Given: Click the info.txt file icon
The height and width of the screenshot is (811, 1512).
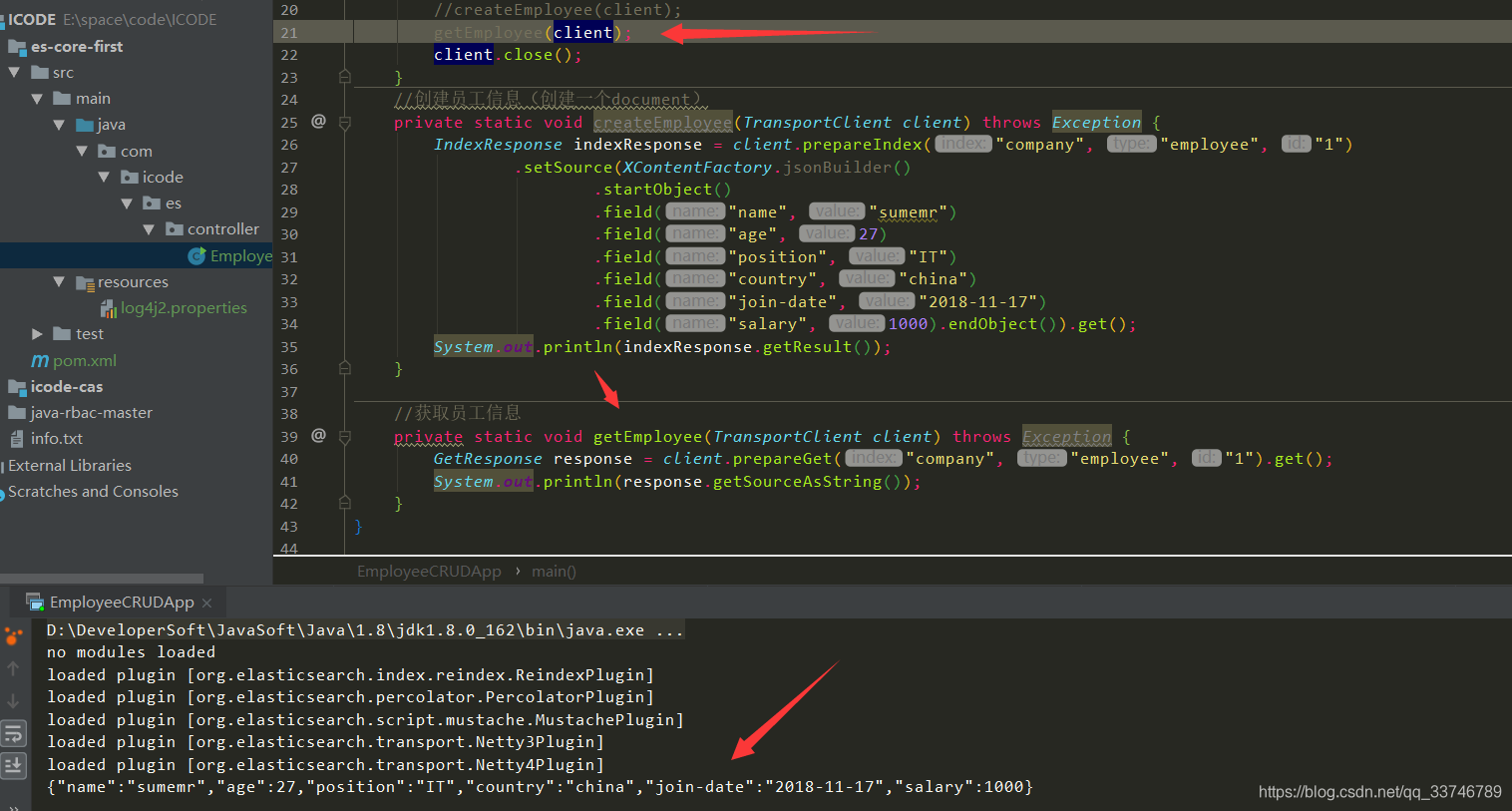Looking at the screenshot, I should click(x=17, y=438).
